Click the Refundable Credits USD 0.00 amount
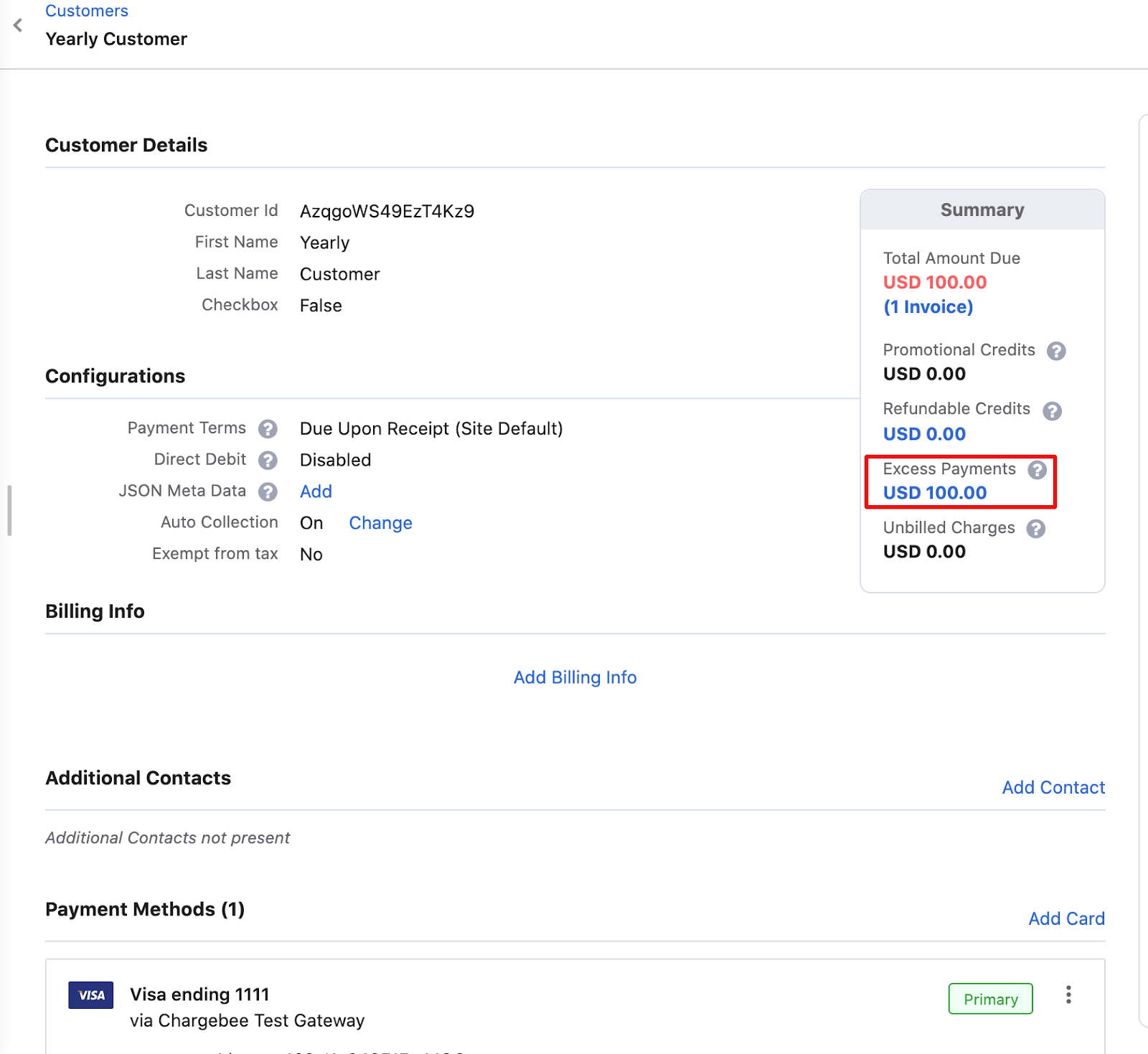The image size is (1148, 1054). click(x=924, y=434)
